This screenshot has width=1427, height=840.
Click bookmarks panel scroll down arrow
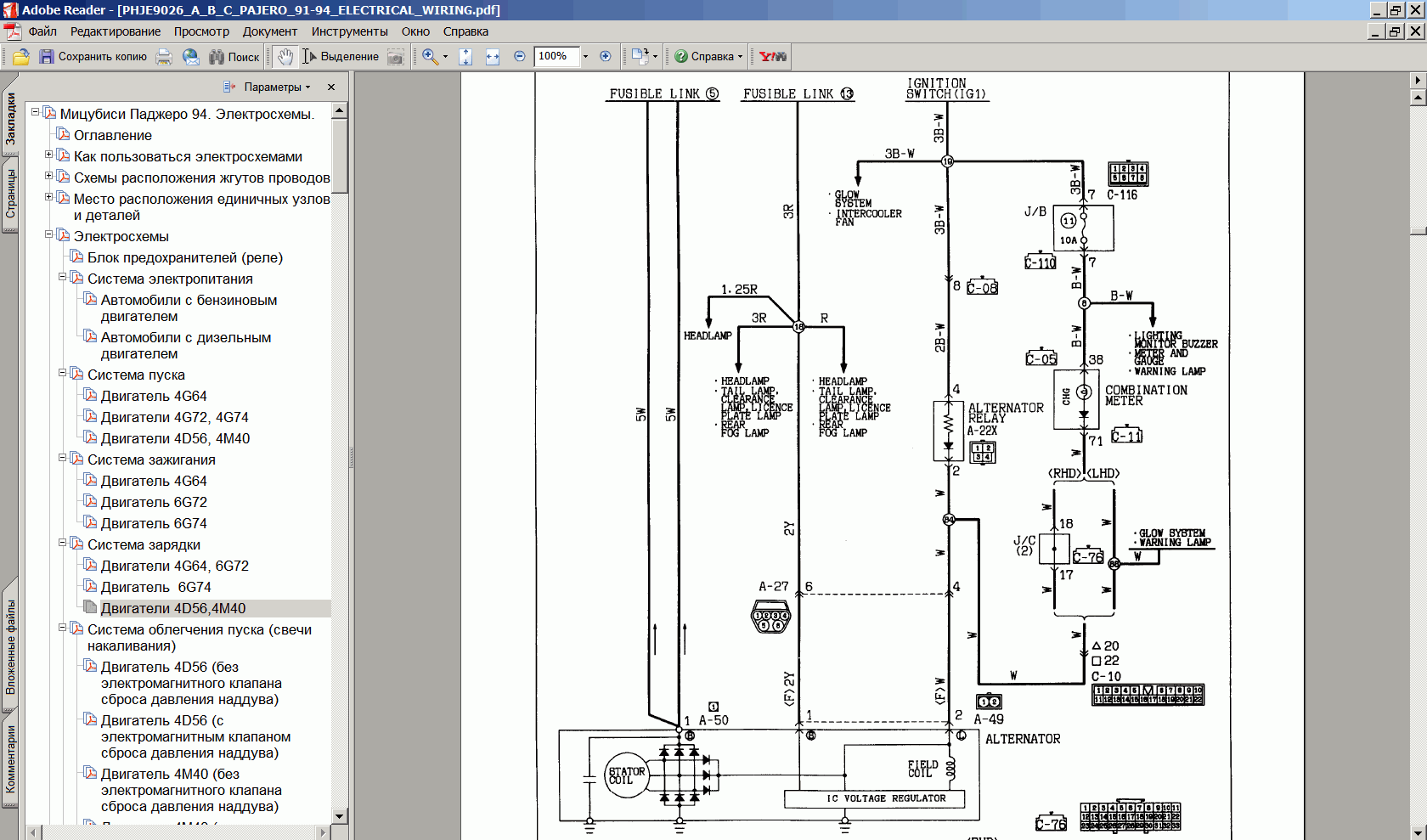(x=340, y=815)
